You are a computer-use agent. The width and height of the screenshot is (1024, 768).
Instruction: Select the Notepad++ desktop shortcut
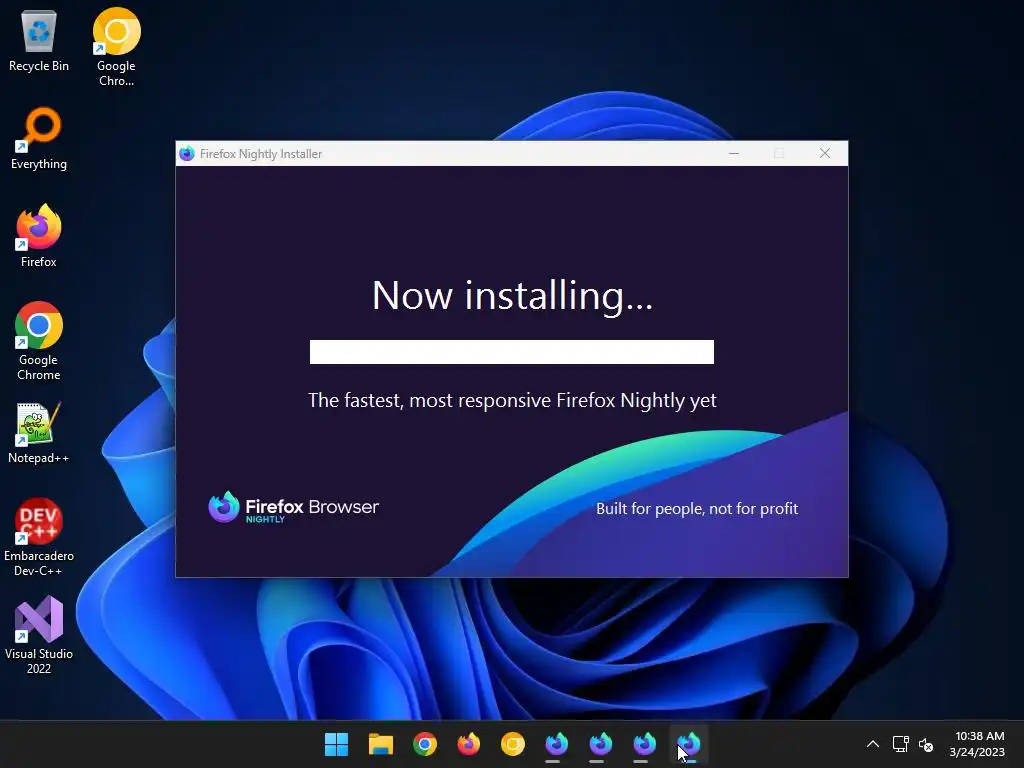point(39,432)
